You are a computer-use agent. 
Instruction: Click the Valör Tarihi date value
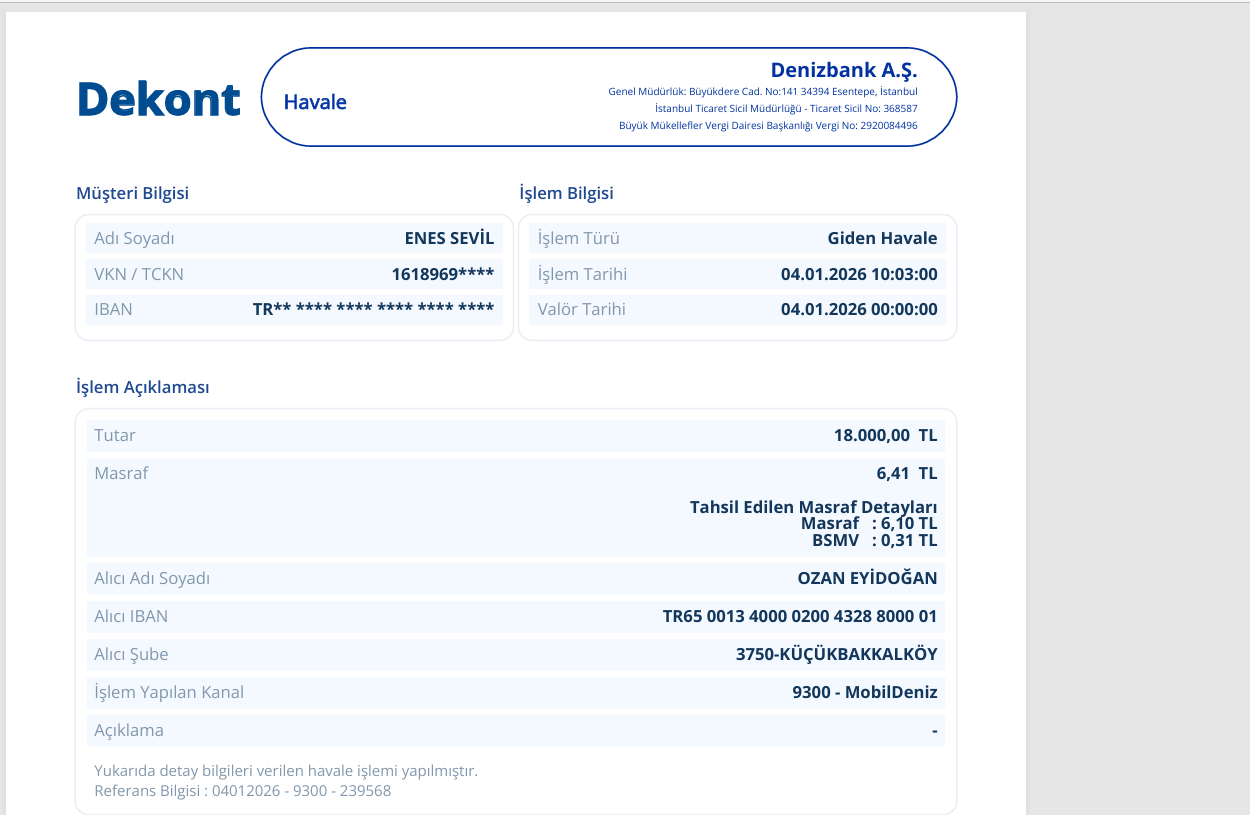pos(859,309)
